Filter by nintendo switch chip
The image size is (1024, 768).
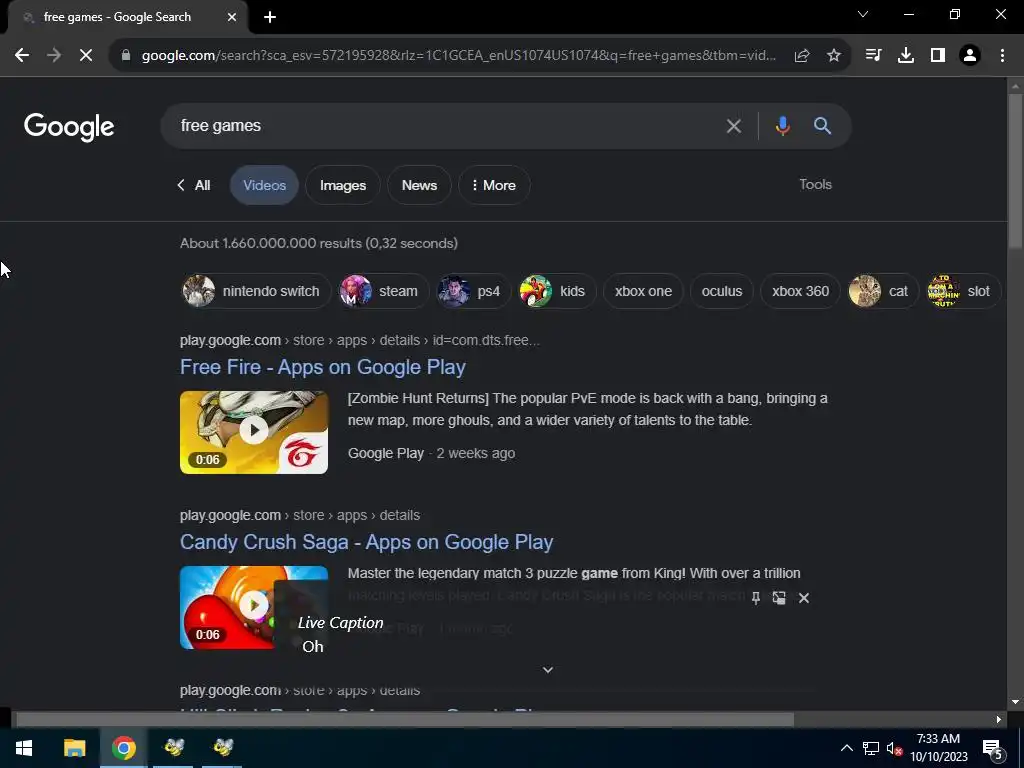click(x=255, y=291)
